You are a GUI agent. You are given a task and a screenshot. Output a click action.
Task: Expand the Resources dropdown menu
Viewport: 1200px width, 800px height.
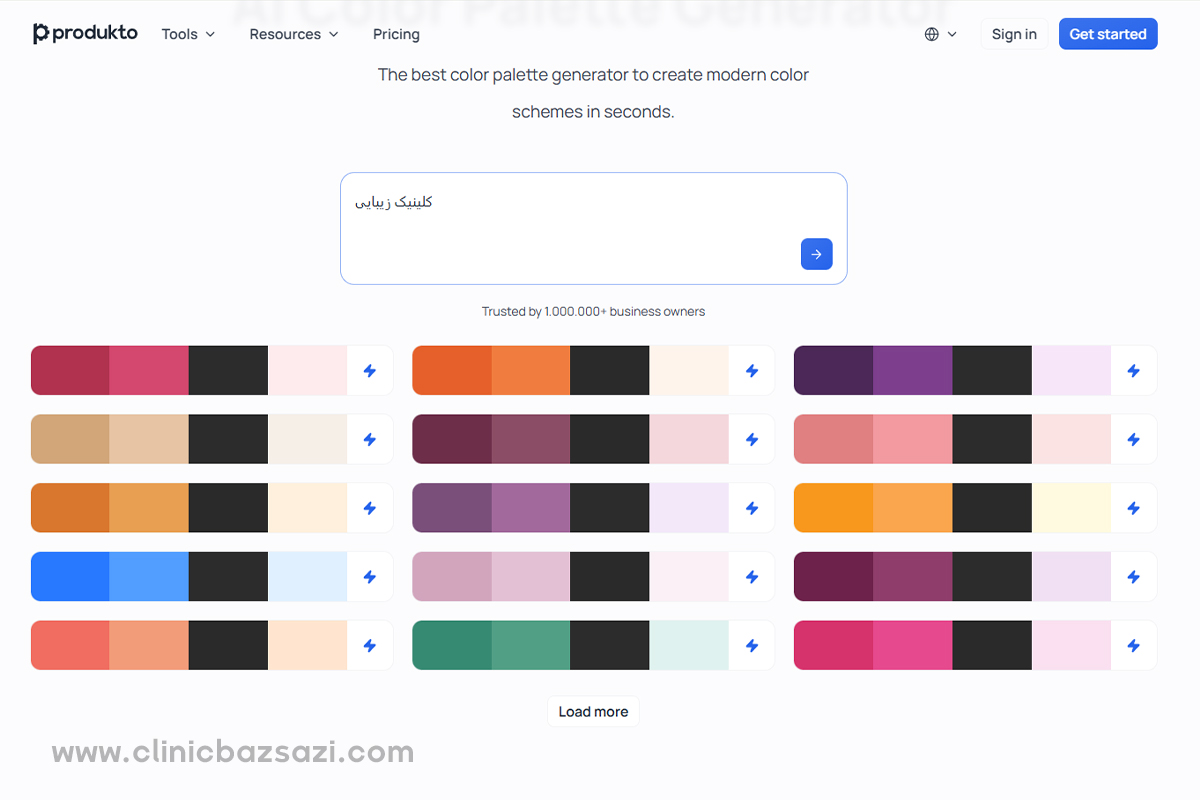click(294, 34)
